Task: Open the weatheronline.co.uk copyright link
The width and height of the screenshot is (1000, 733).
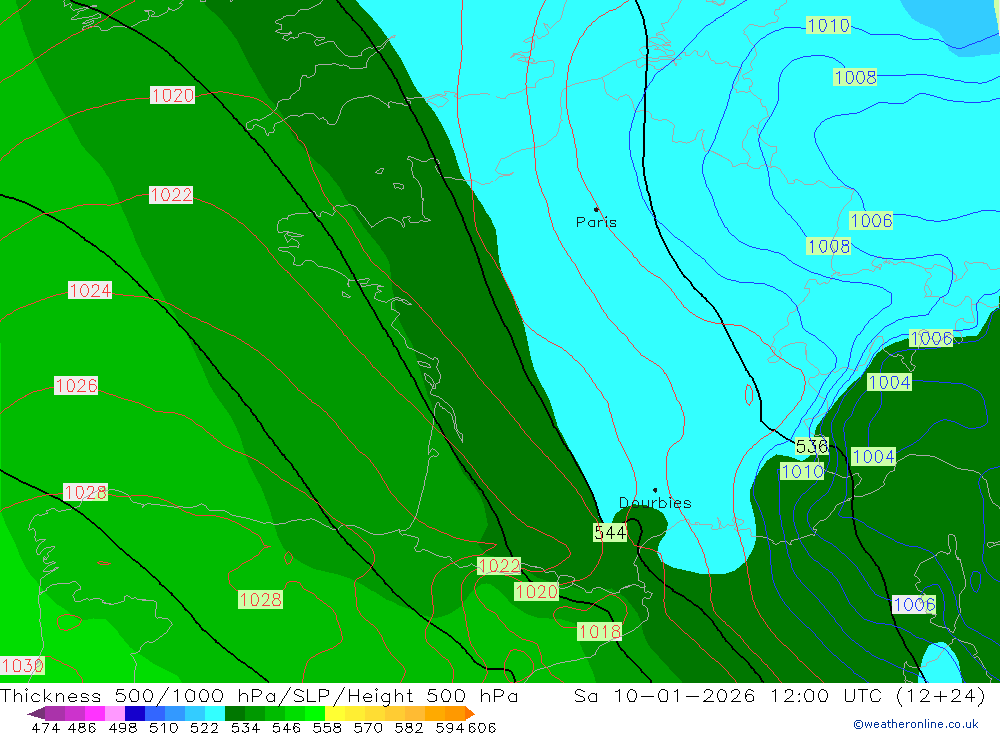Action: click(x=915, y=724)
